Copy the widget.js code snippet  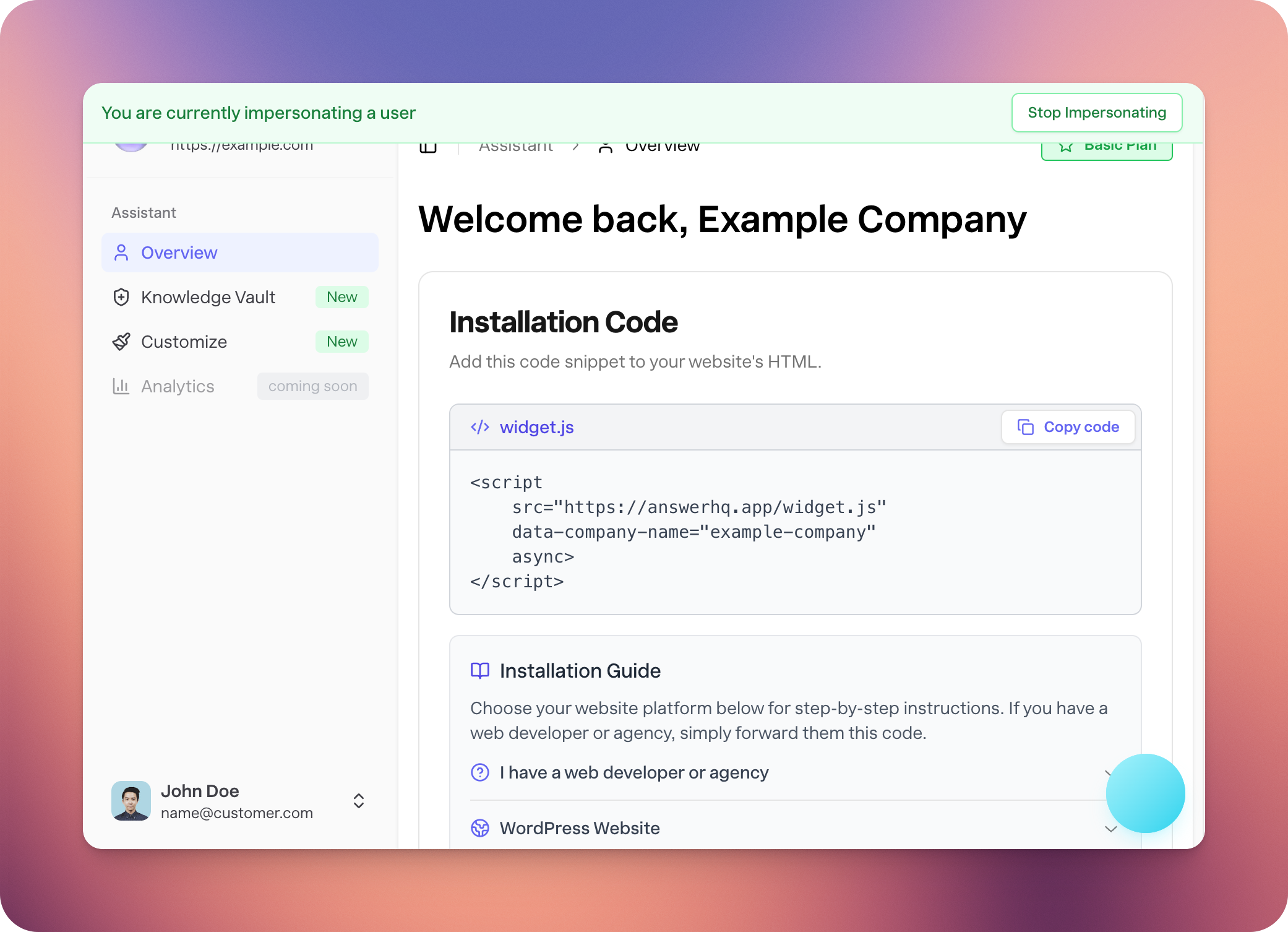point(1068,427)
